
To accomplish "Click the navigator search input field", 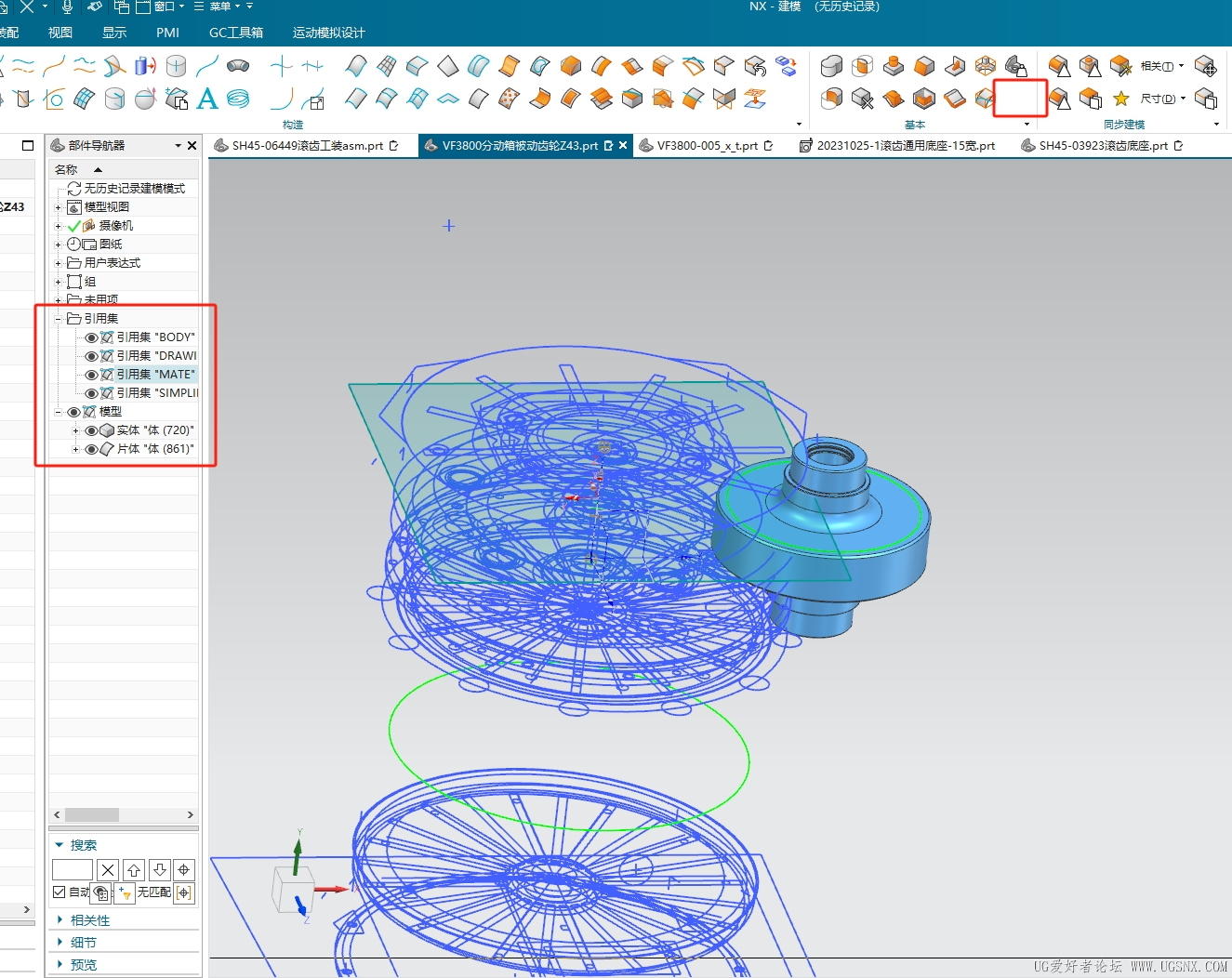I will (73, 870).
